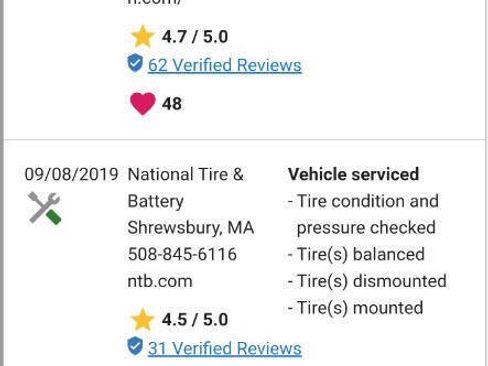Image resolution: width=488 pixels, height=366 pixels.
Task: Click the gold star beside 4.7 rating
Action: (143, 36)
